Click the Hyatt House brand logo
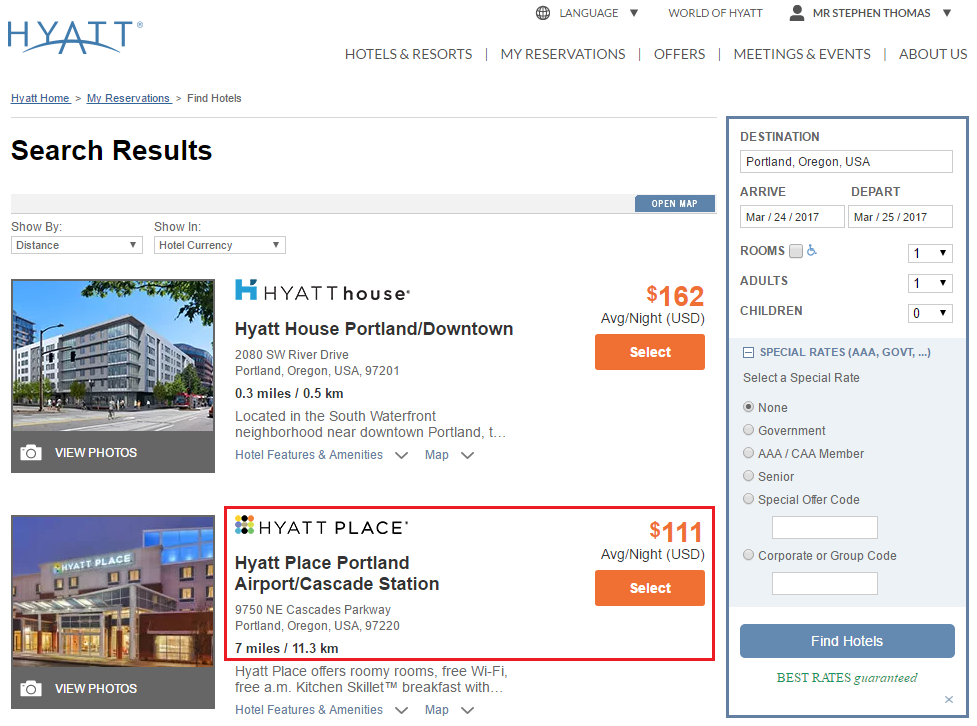Viewport: 977px width, 726px height. pyautogui.click(x=322, y=291)
